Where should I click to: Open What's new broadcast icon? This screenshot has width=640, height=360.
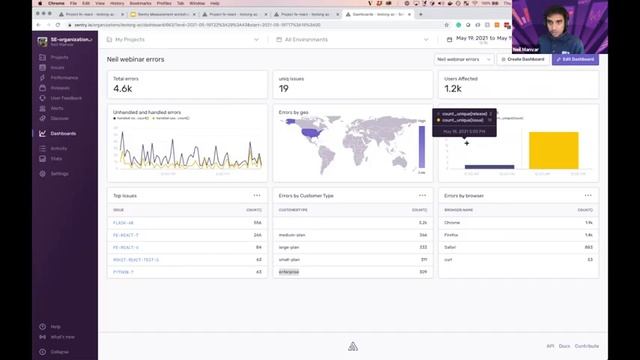click(42, 337)
